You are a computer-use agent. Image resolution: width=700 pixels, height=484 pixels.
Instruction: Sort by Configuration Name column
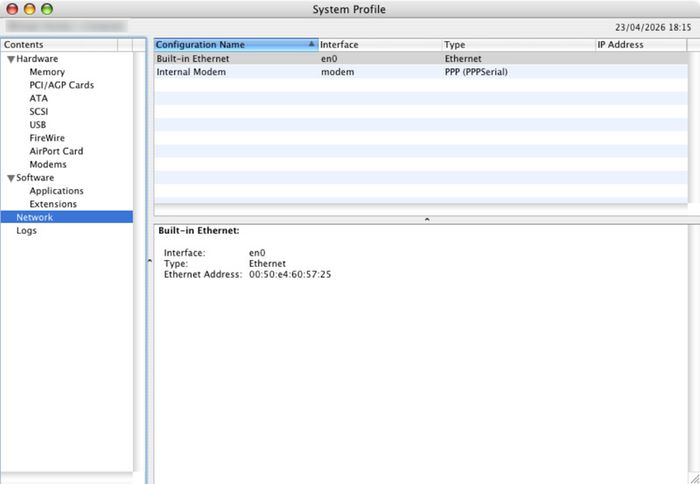[236, 45]
